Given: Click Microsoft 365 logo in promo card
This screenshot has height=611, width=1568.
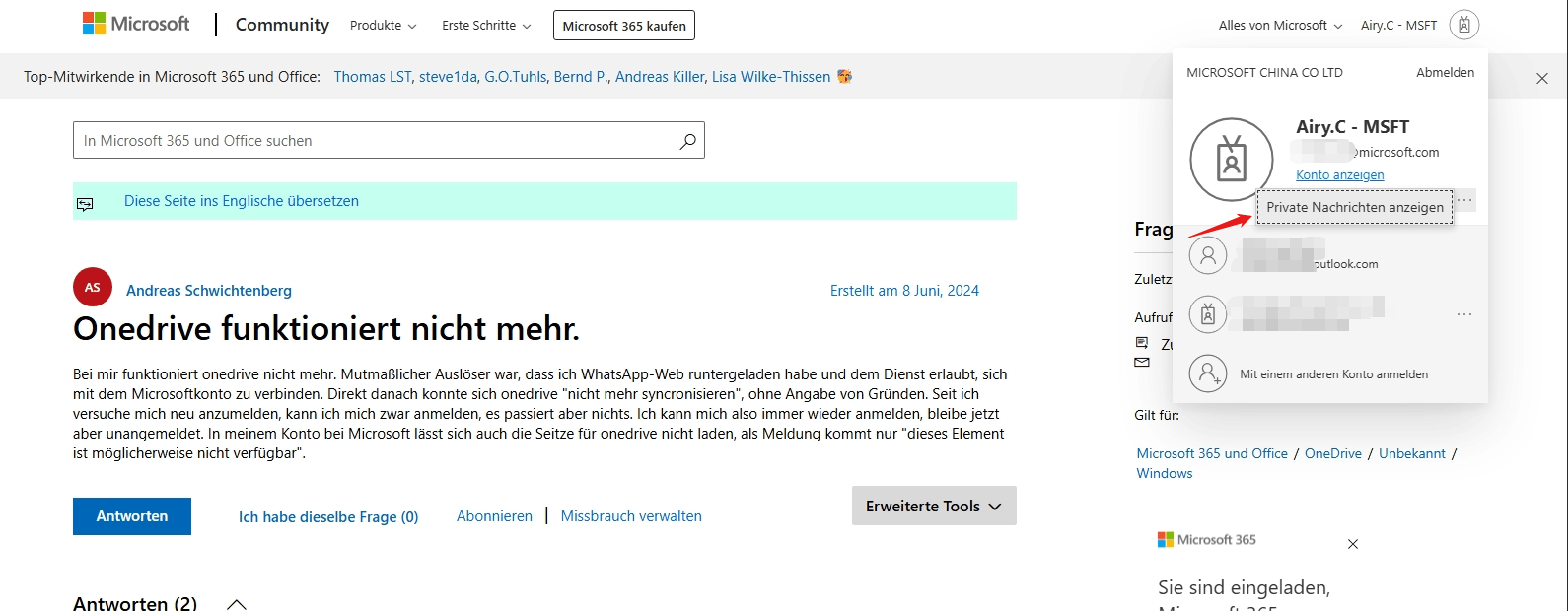Looking at the screenshot, I should [x=1207, y=540].
